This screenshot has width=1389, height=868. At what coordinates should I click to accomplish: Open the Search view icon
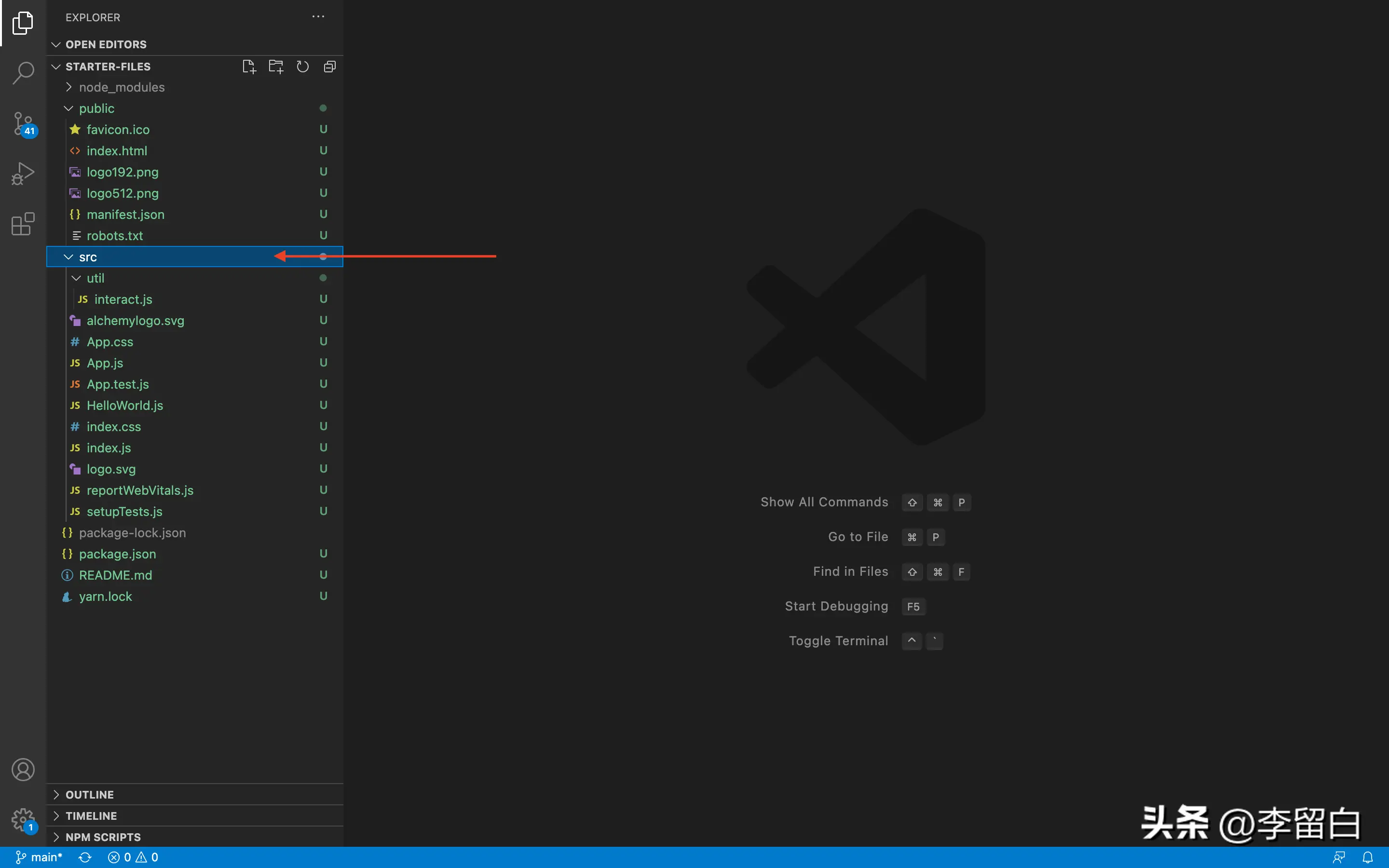23,73
